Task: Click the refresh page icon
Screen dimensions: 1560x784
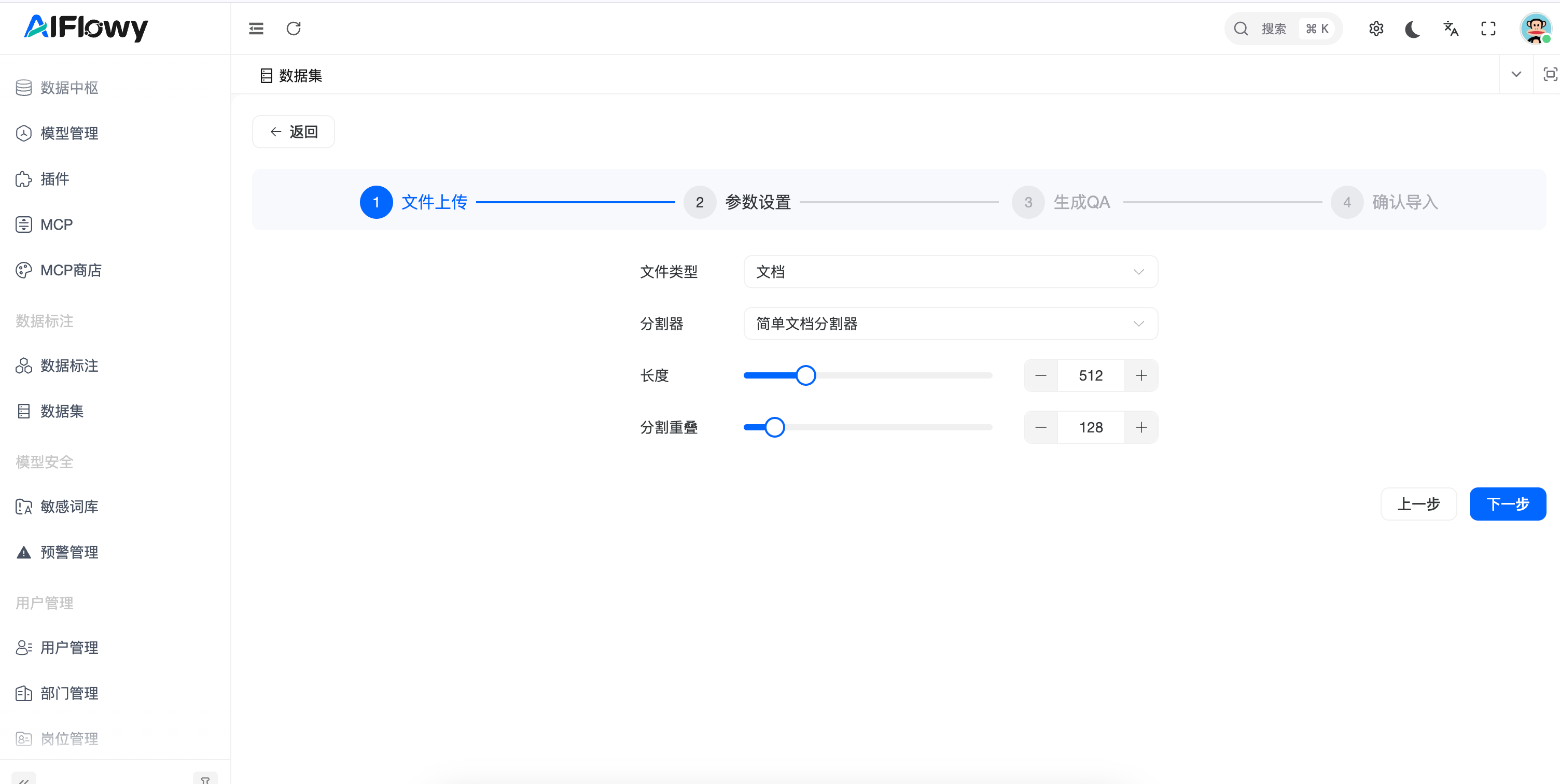Action: click(x=294, y=29)
